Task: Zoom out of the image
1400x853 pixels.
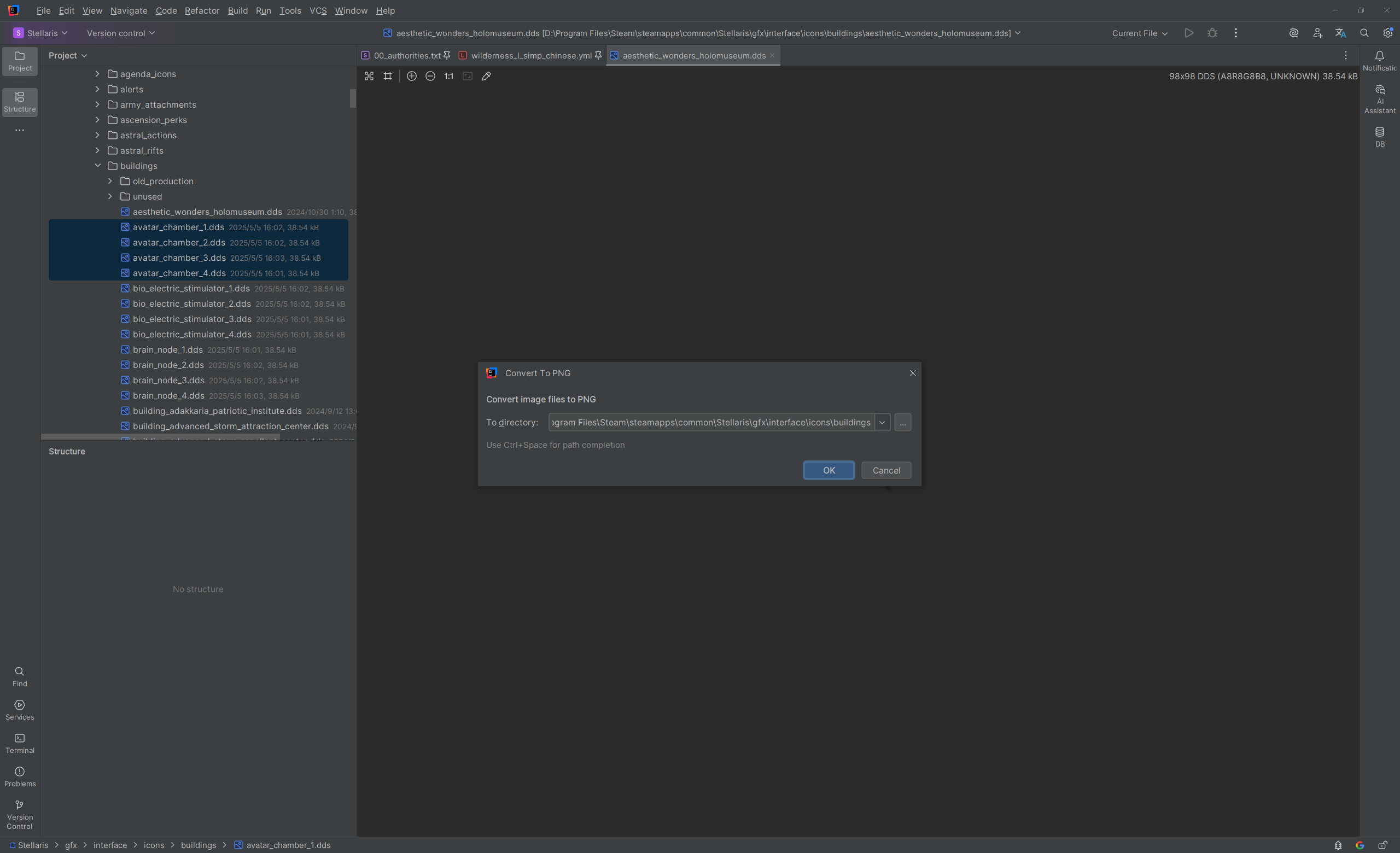Action: coord(431,76)
